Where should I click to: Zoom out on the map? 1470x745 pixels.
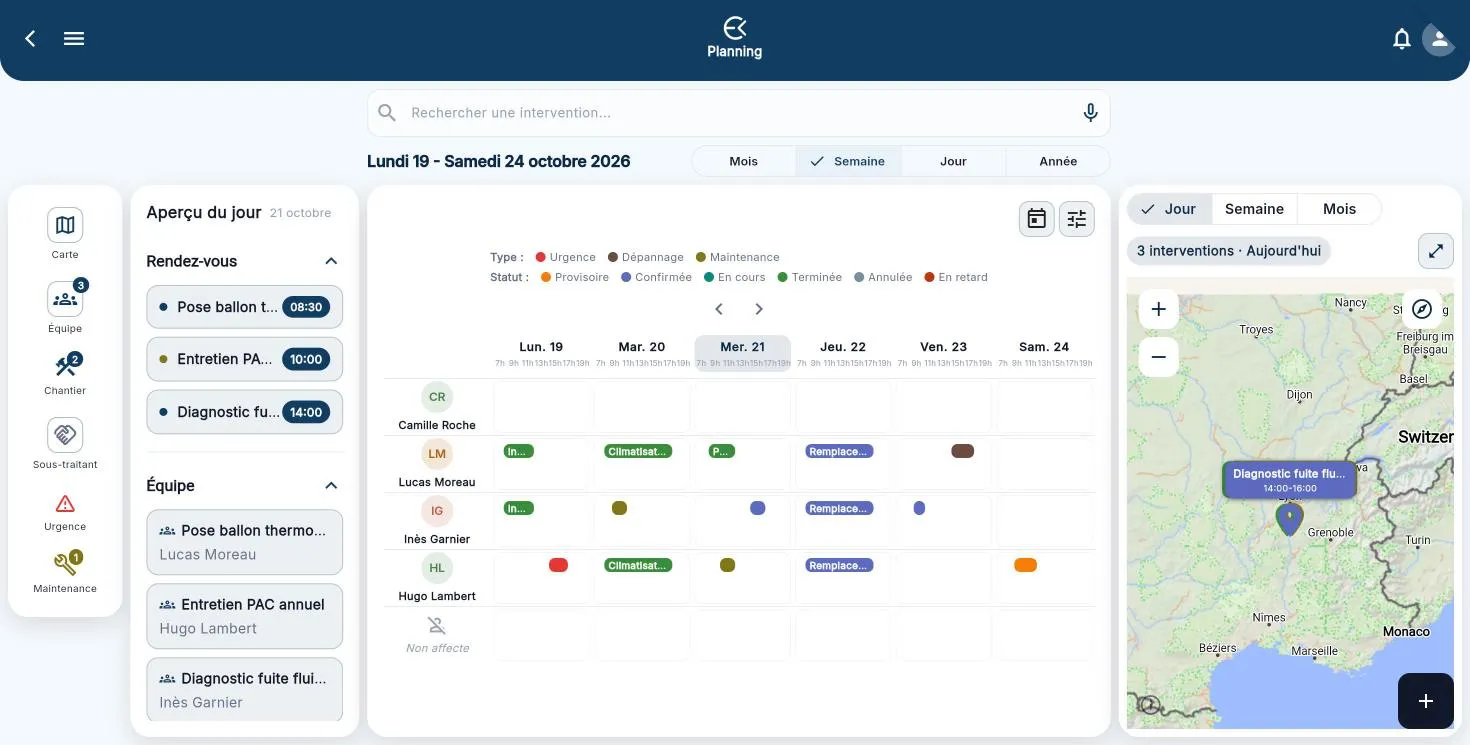pyautogui.click(x=1159, y=357)
